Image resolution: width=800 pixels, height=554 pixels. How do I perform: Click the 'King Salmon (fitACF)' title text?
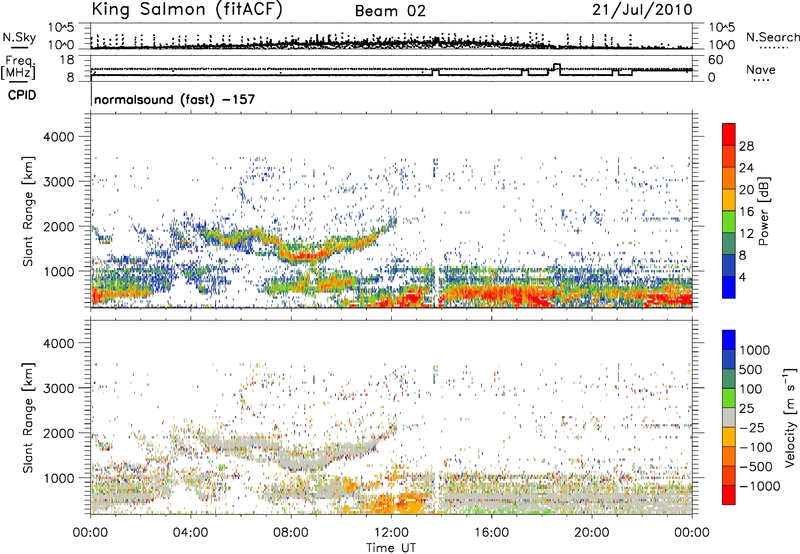point(187,9)
